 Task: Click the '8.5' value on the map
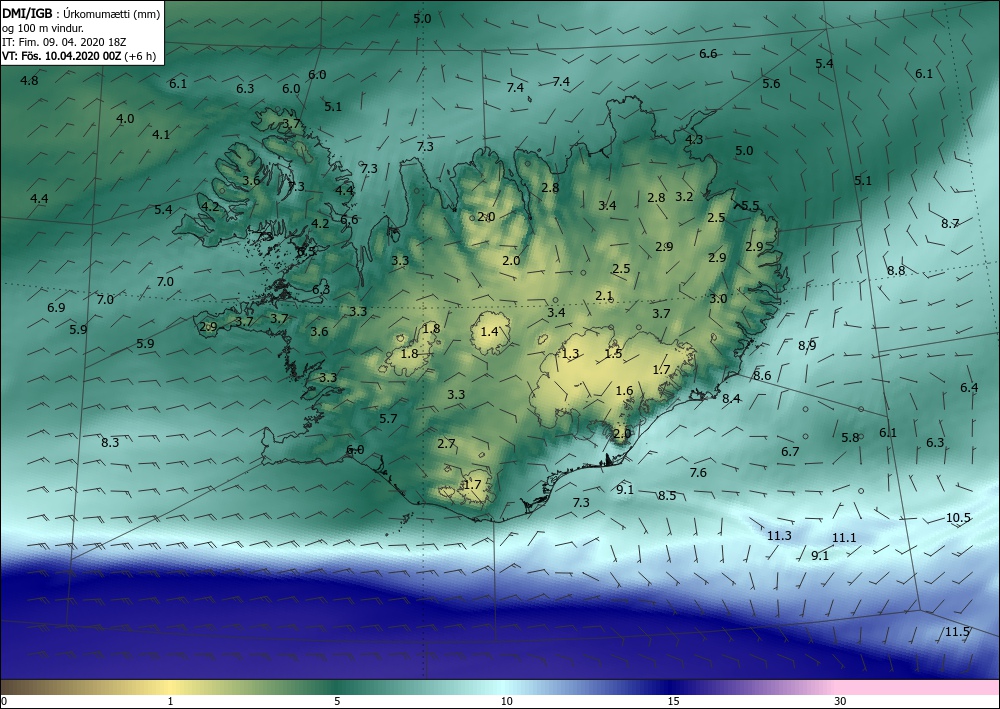click(667, 495)
